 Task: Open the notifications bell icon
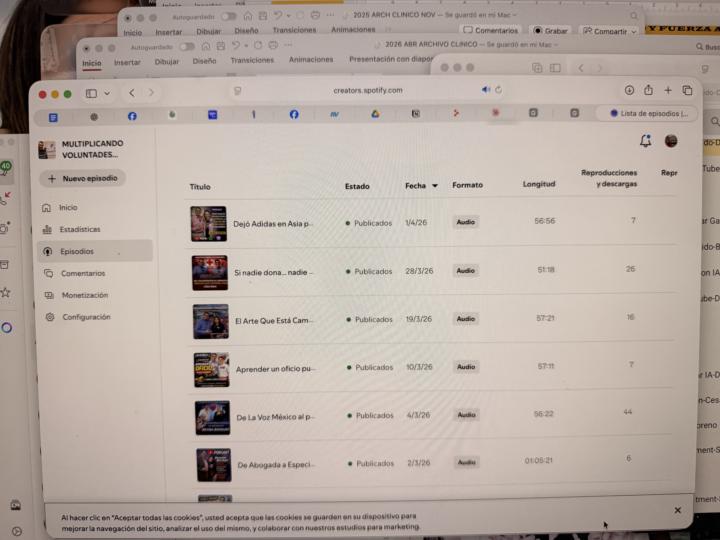coord(646,141)
